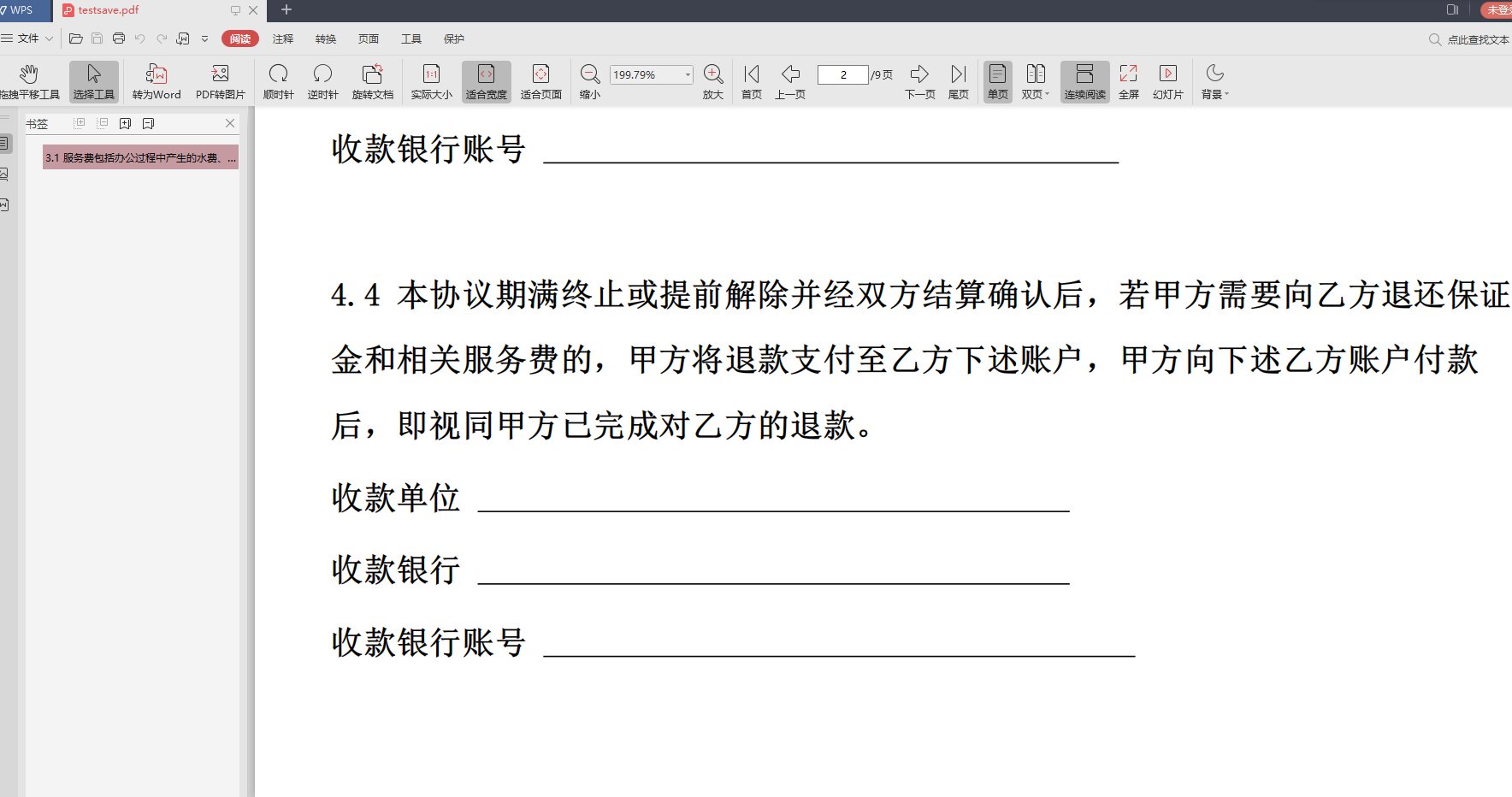Click the window layout icon top right
The height and width of the screenshot is (797, 1512).
[x=1452, y=9]
